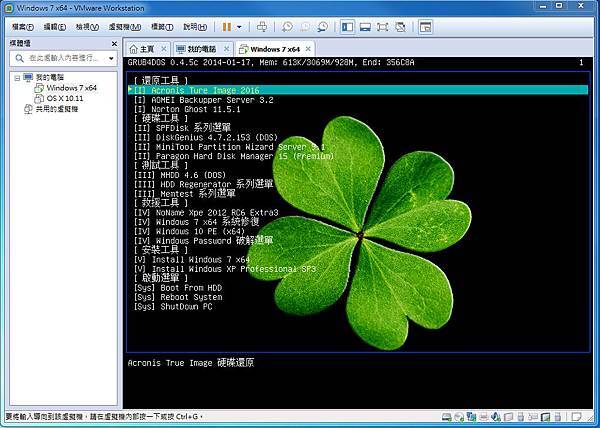Screen dimensions: 600x428
Task: Select Windows 7 x64 系統修復 entry
Action: click(x=197, y=222)
